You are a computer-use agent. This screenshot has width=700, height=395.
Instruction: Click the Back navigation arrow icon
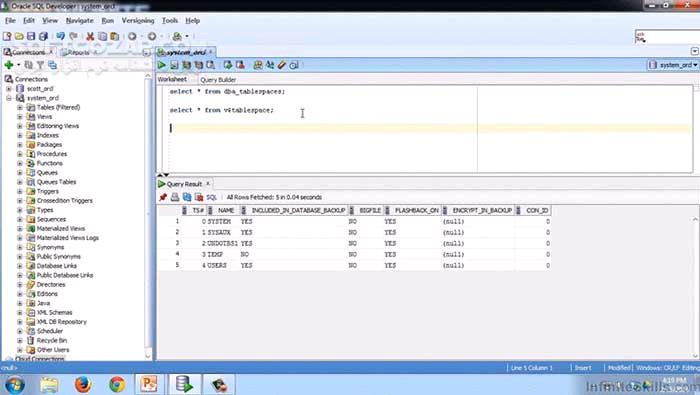pos(132,37)
